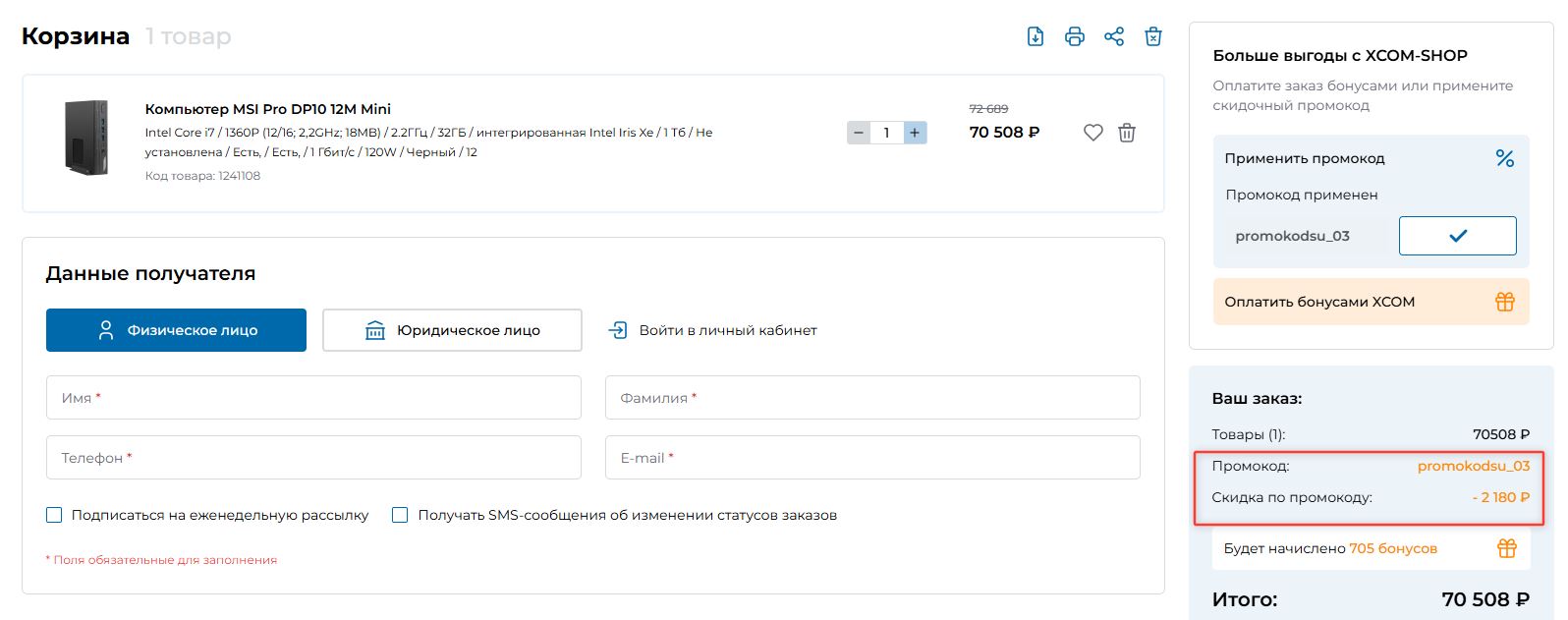Click the gift icon beside 705 бонусов
The image size is (1568, 620).
tap(1506, 548)
